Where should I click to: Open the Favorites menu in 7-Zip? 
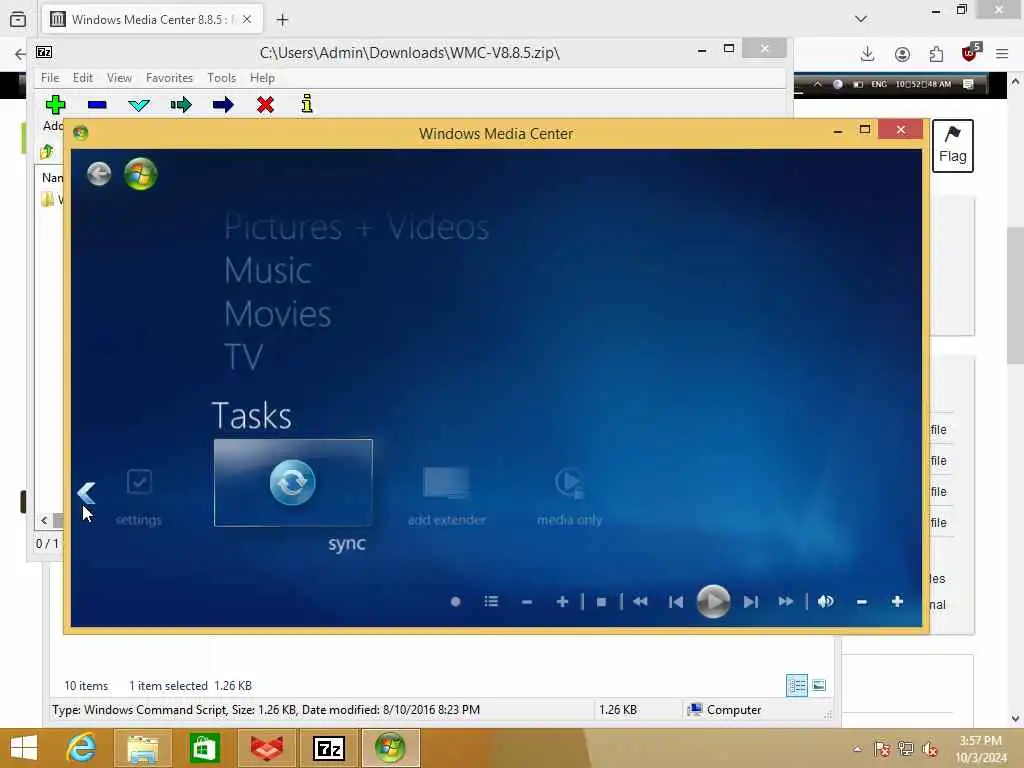coord(169,78)
